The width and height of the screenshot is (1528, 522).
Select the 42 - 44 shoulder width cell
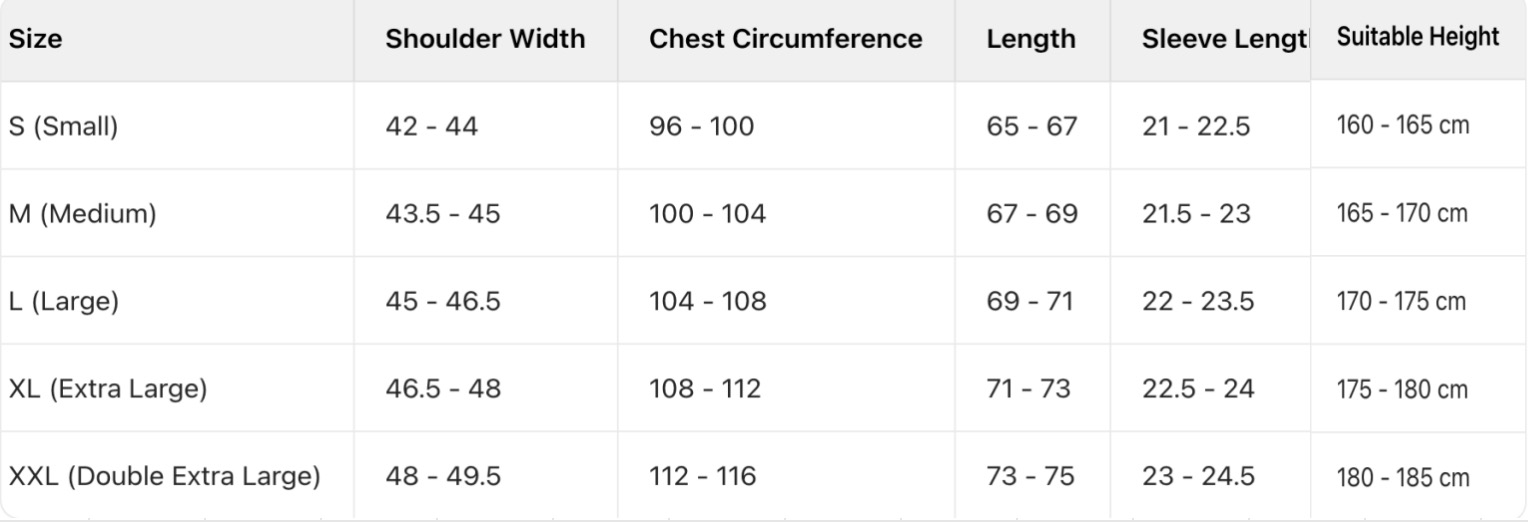[x=432, y=128]
